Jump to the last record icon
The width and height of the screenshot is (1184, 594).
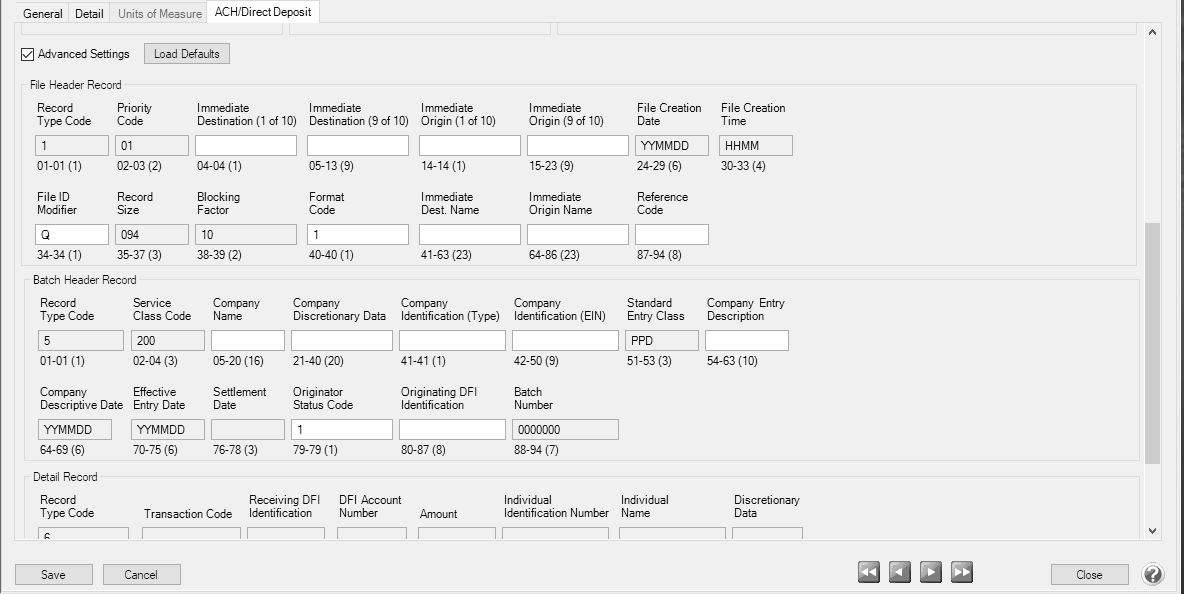(962, 572)
